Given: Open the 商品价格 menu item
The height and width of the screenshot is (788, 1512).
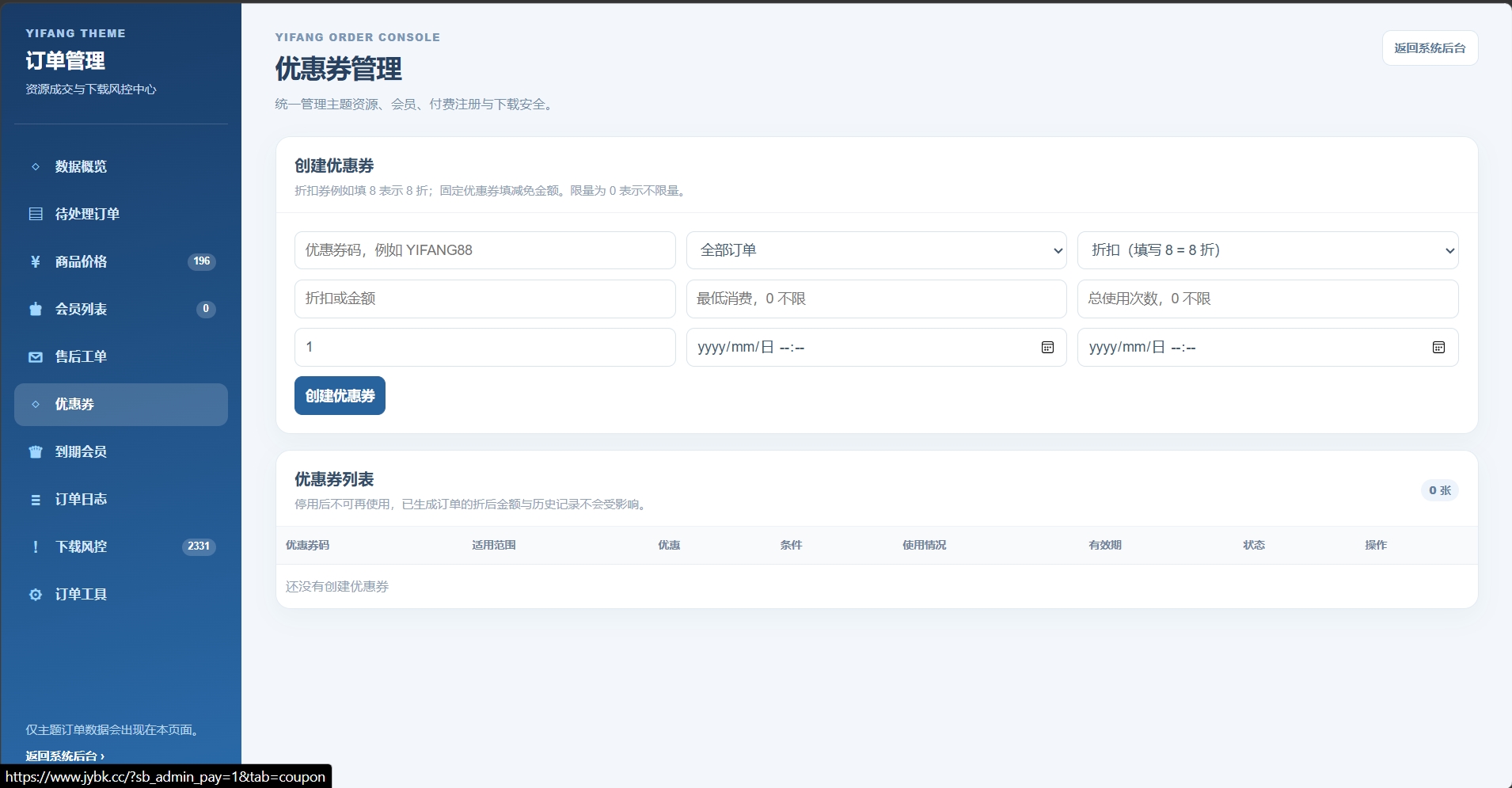Looking at the screenshot, I should (121, 261).
